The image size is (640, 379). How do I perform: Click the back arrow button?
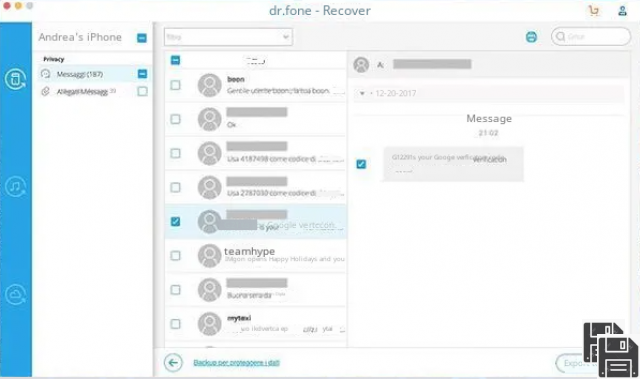pos(173,362)
